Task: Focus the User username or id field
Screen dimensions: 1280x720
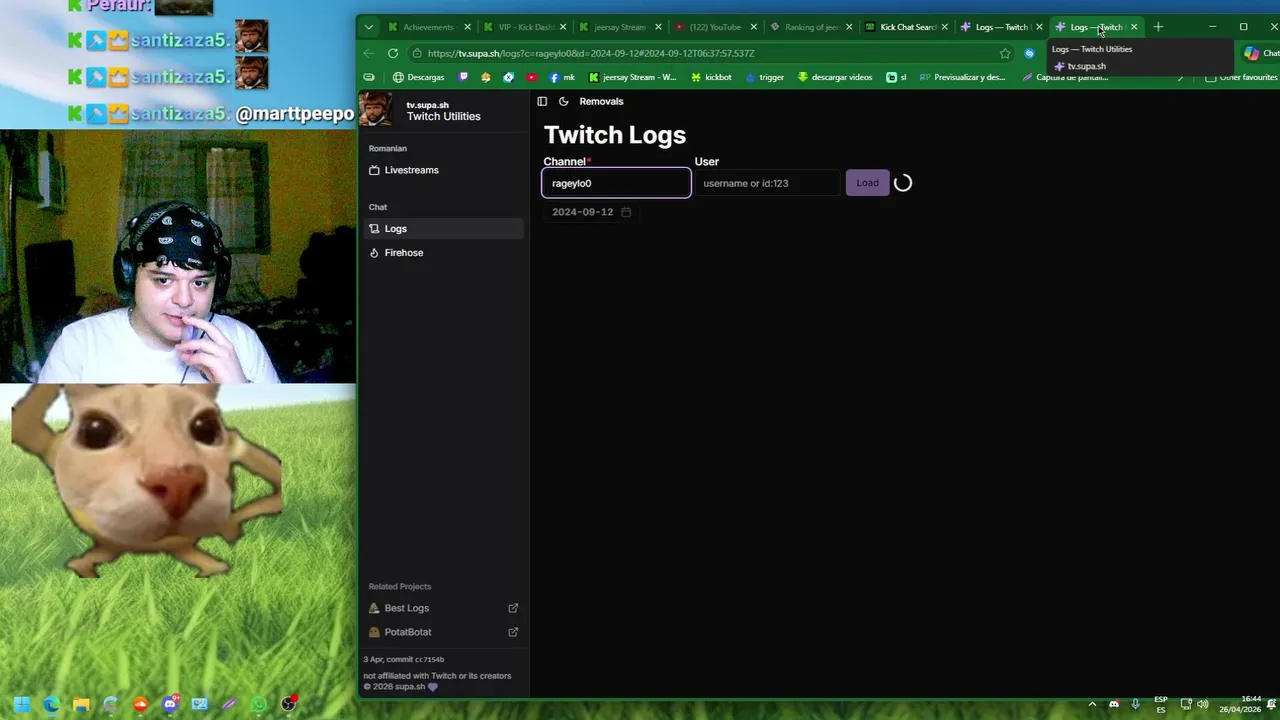Action: point(767,183)
